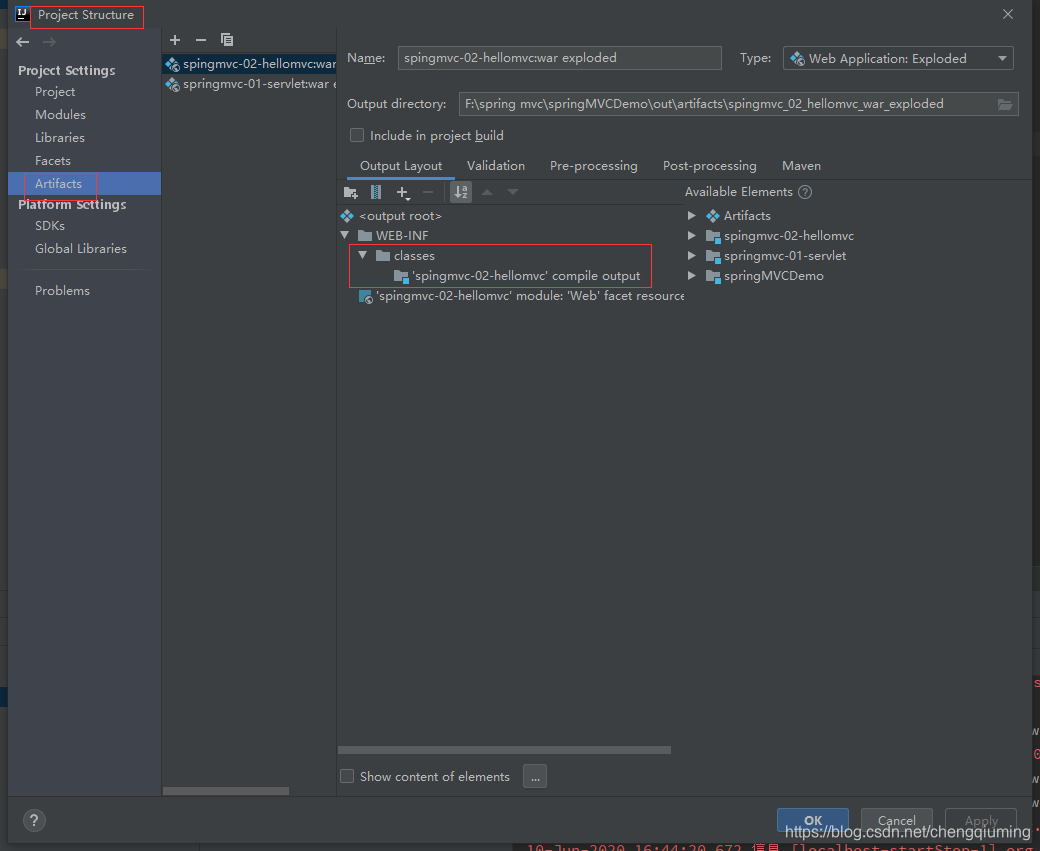
Task: Enable Show content of elements
Action: click(347, 776)
